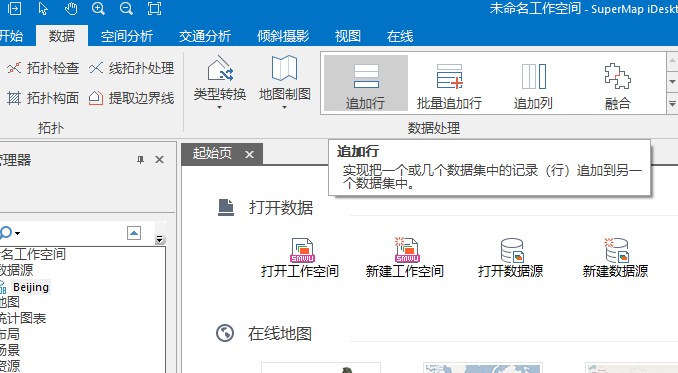Start 拓扑构面 topology build regions
This screenshot has height=373, width=678.
tap(43, 98)
